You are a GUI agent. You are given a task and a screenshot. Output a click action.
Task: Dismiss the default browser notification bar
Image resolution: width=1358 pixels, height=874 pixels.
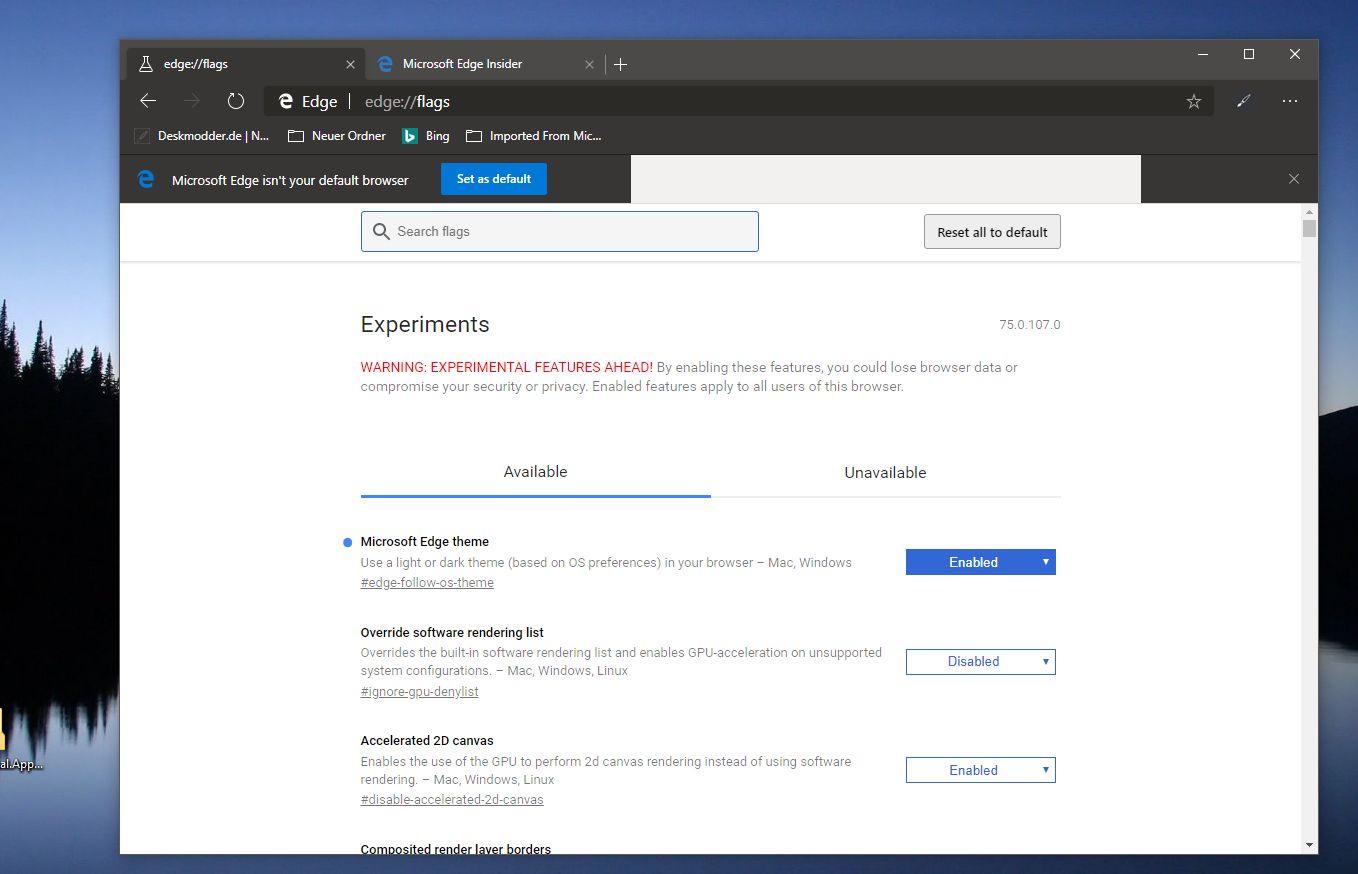tap(1294, 179)
